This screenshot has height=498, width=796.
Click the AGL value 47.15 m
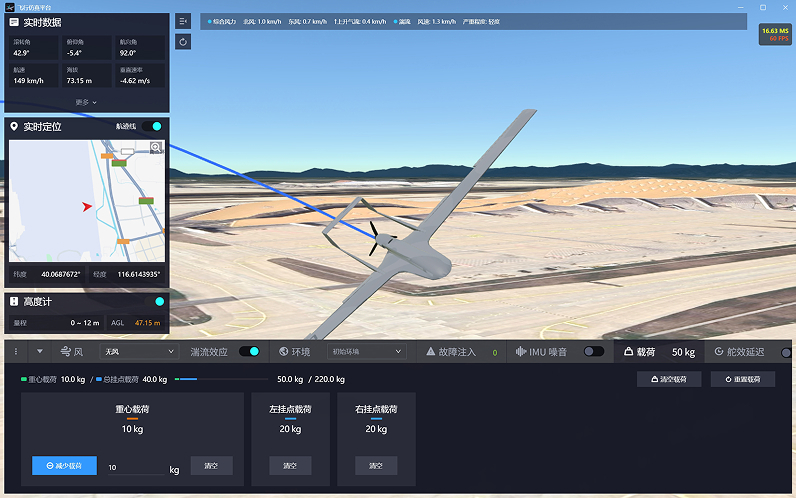(x=147, y=323)
